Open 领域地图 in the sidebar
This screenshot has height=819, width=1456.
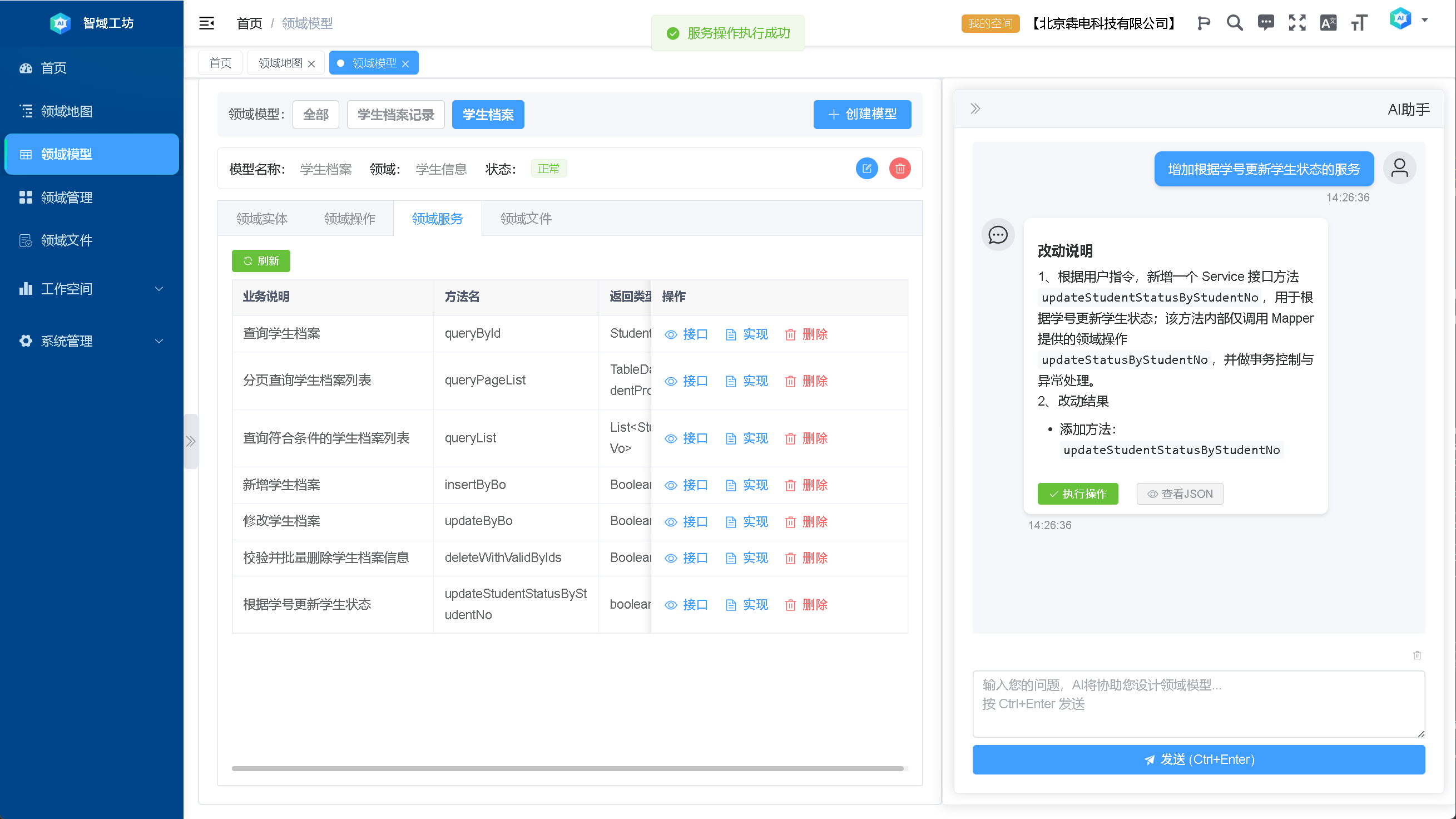67,111
